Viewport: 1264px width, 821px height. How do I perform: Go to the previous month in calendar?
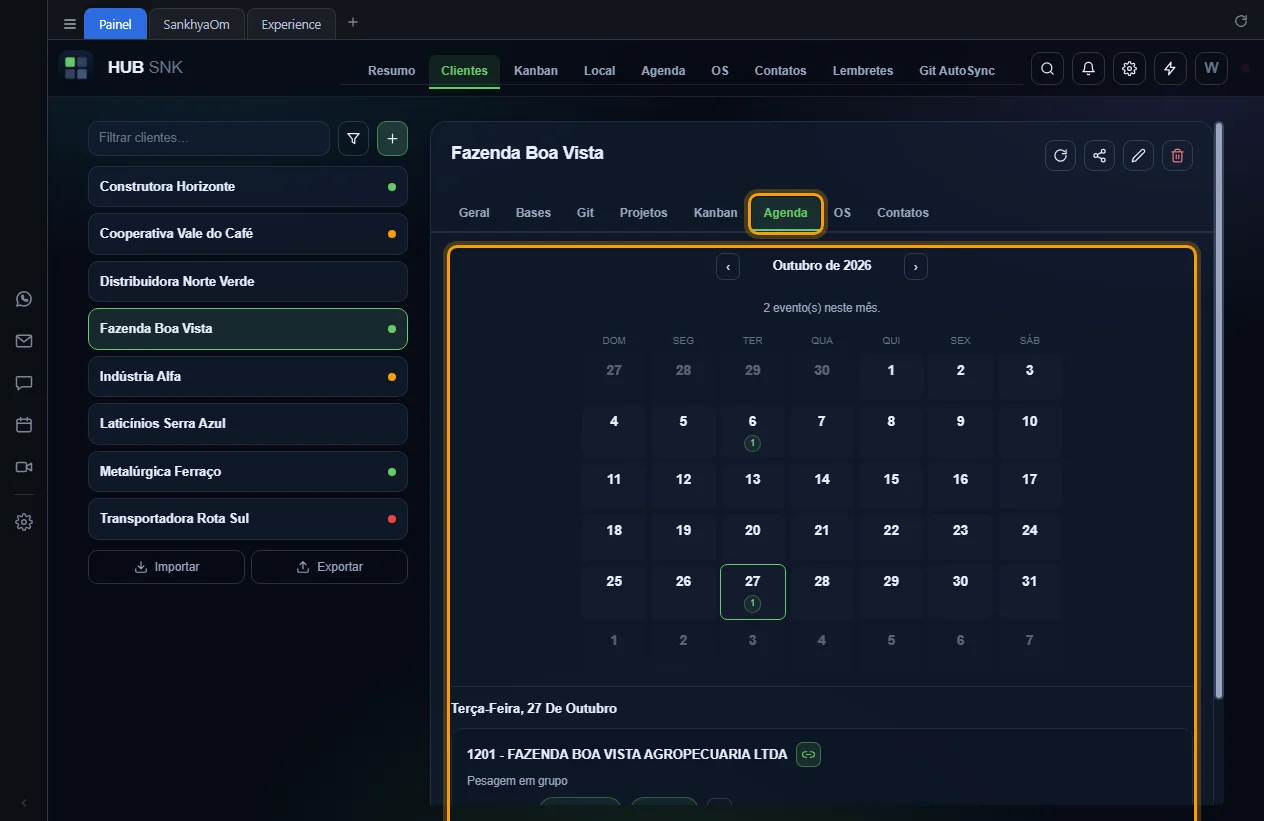(x=728, y=266)
